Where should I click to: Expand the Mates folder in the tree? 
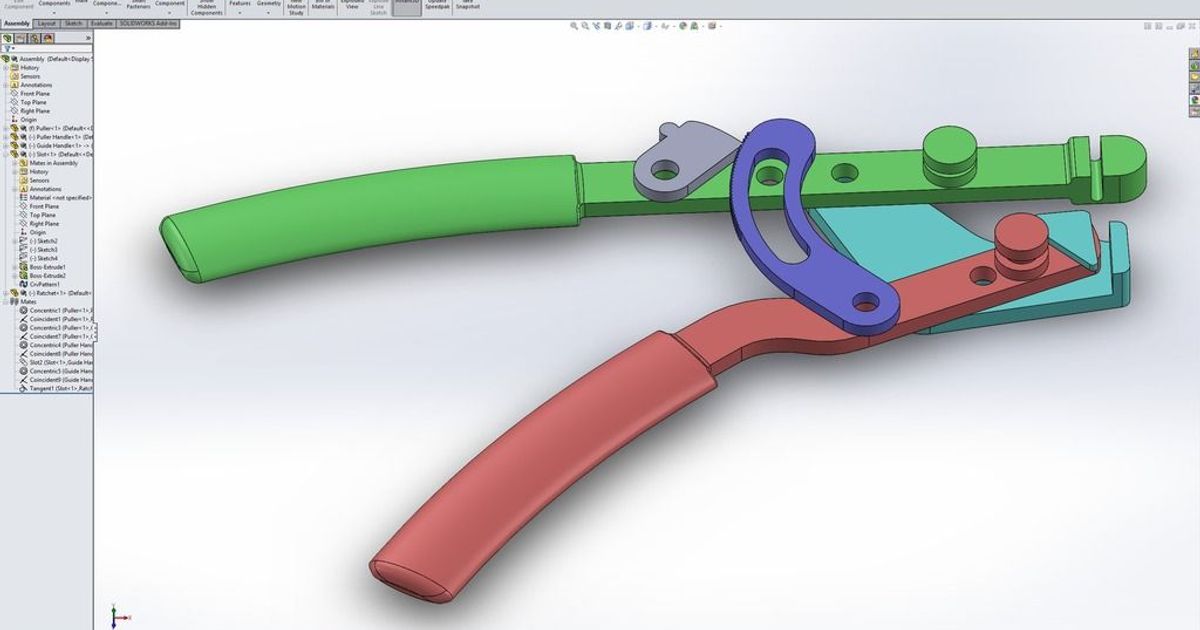(5, 302)
